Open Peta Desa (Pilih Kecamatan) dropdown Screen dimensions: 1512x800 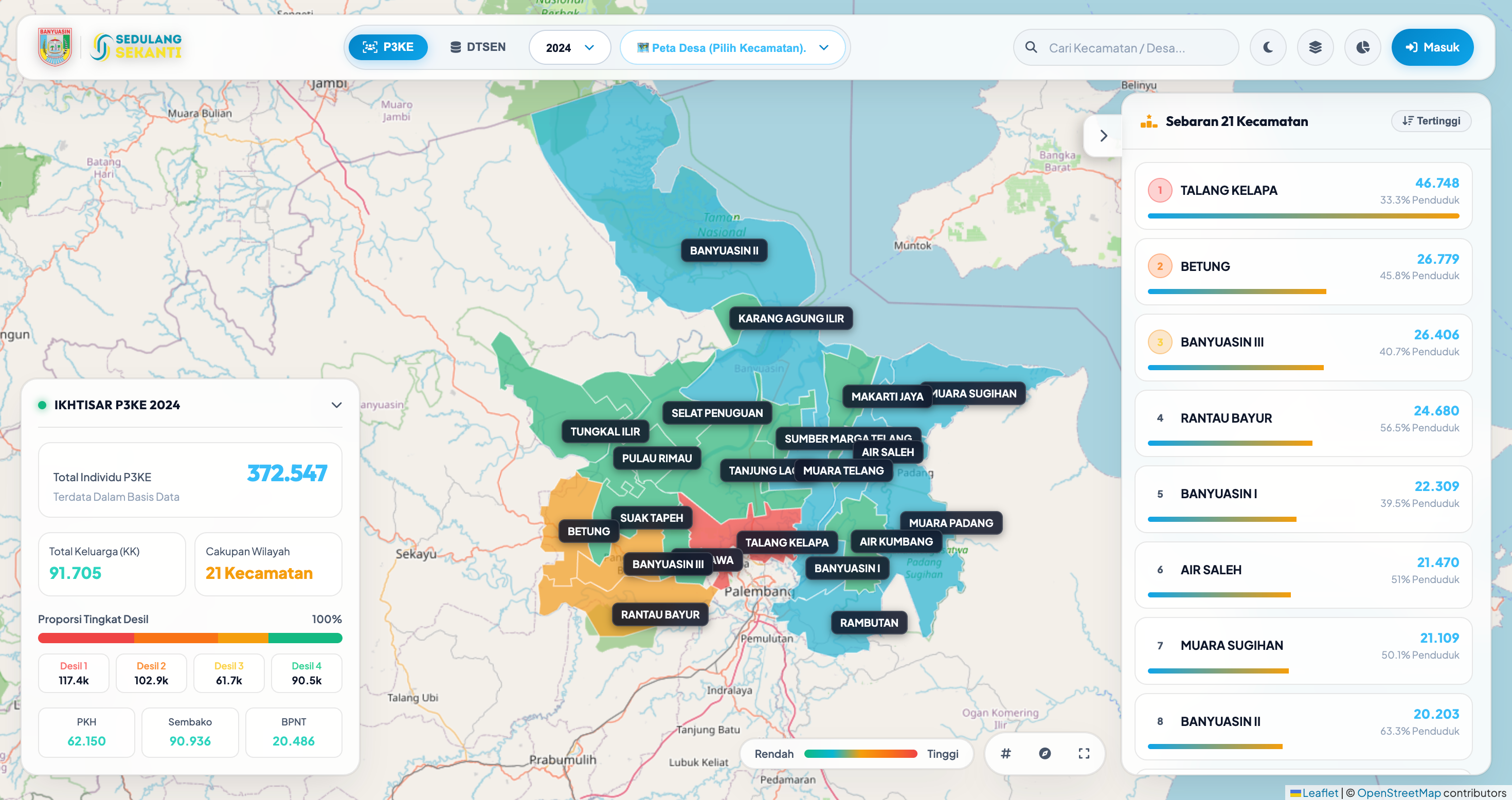(732, 47)
